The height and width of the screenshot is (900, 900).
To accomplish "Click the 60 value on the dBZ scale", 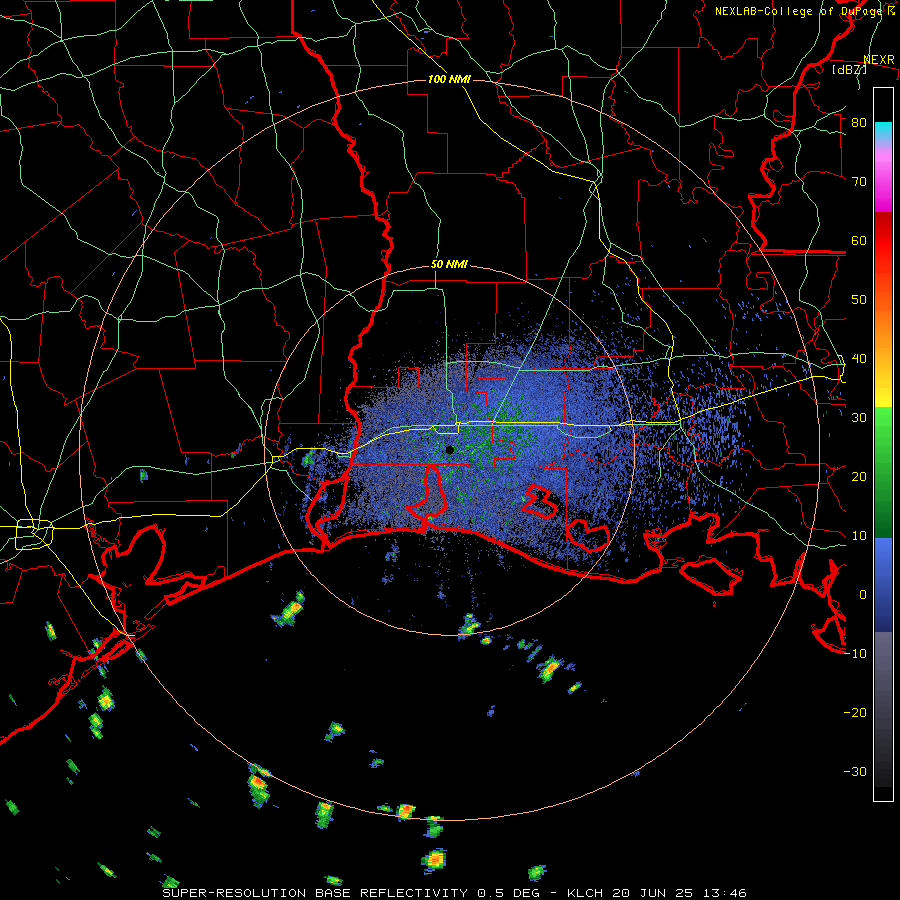I will click(859, 240).
